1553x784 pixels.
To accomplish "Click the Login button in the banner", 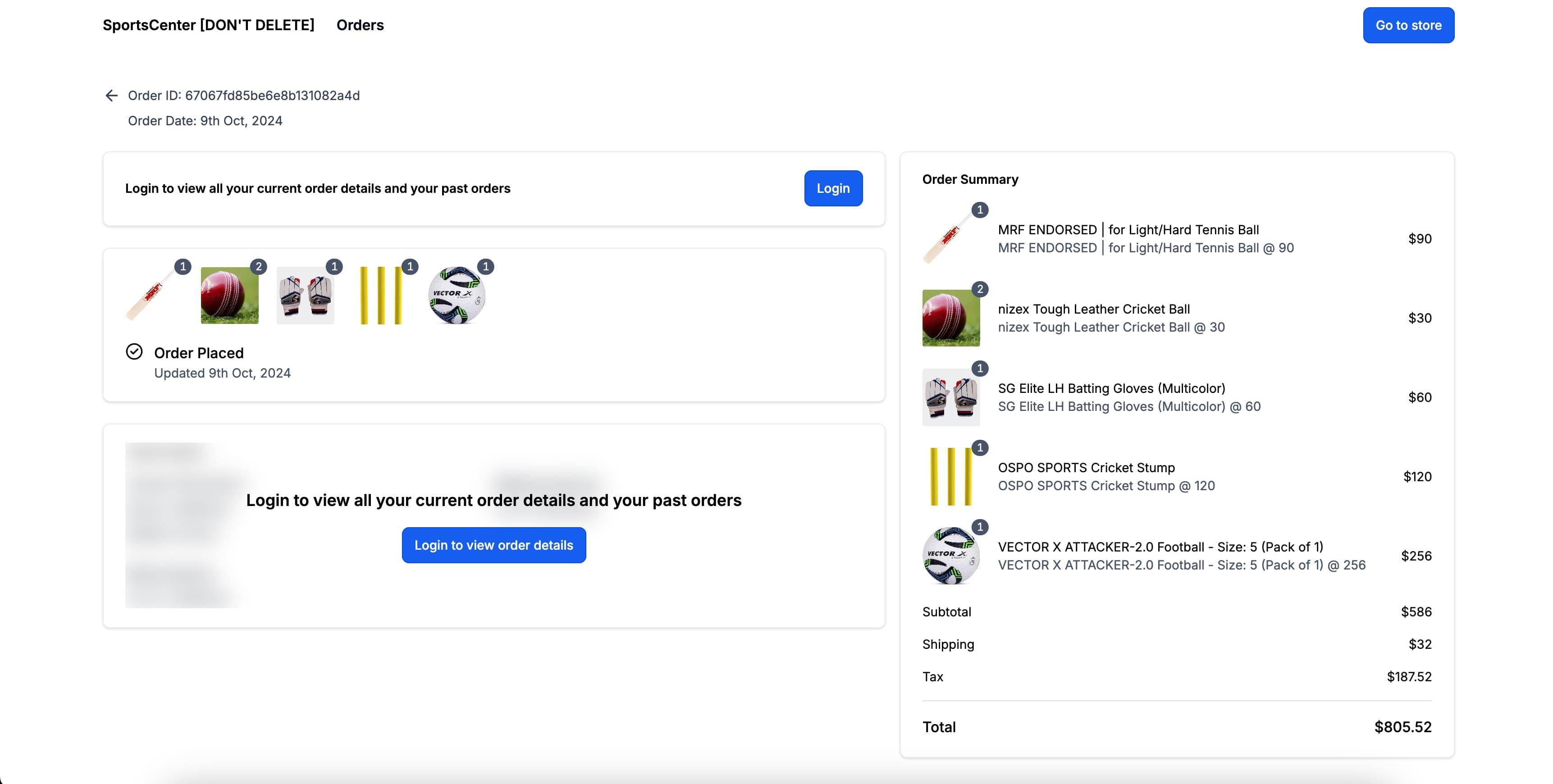I will point(833,188).
